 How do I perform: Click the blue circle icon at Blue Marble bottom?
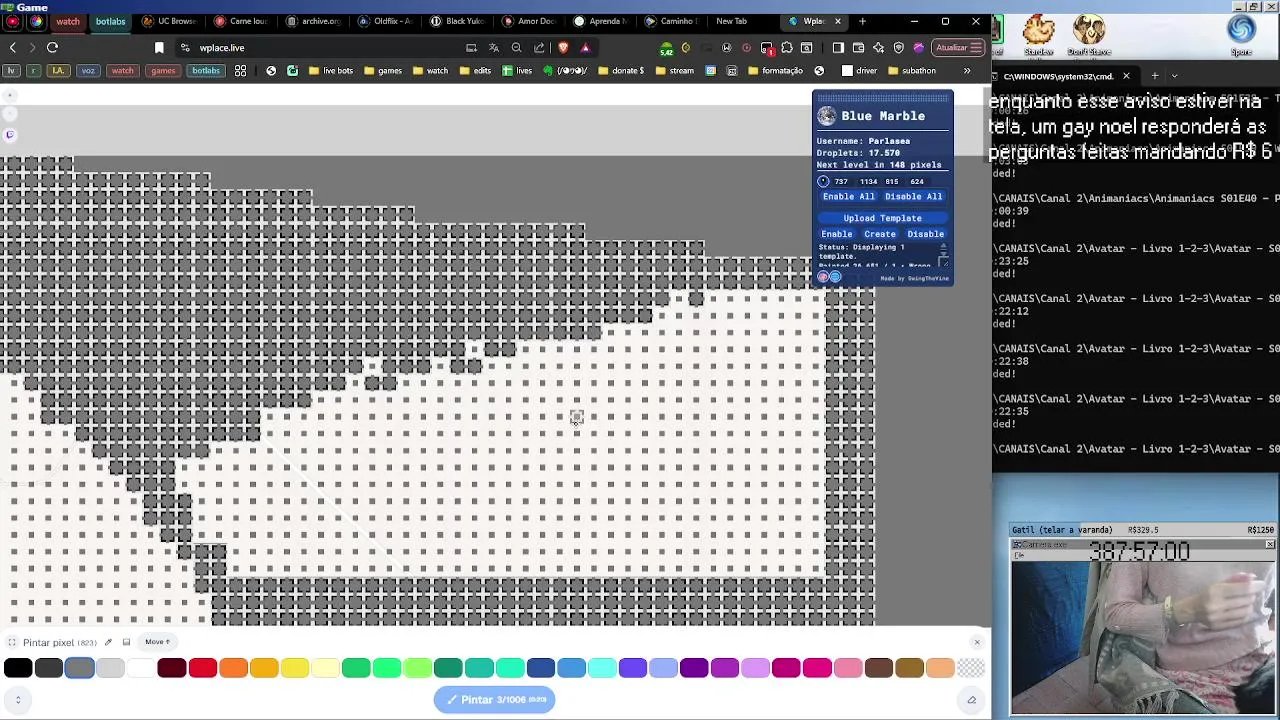[835, 277]
